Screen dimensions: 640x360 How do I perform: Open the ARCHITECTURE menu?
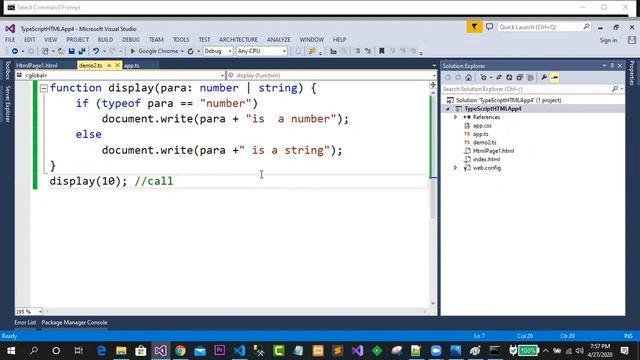click(x=238, y=40)
